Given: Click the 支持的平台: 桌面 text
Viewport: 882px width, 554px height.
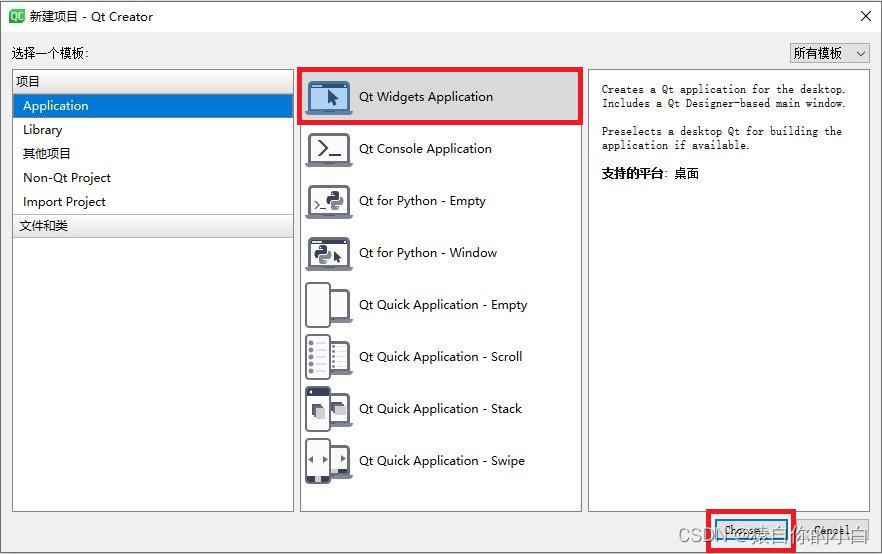Looking at the screenshot, I should tap(650, 173).
